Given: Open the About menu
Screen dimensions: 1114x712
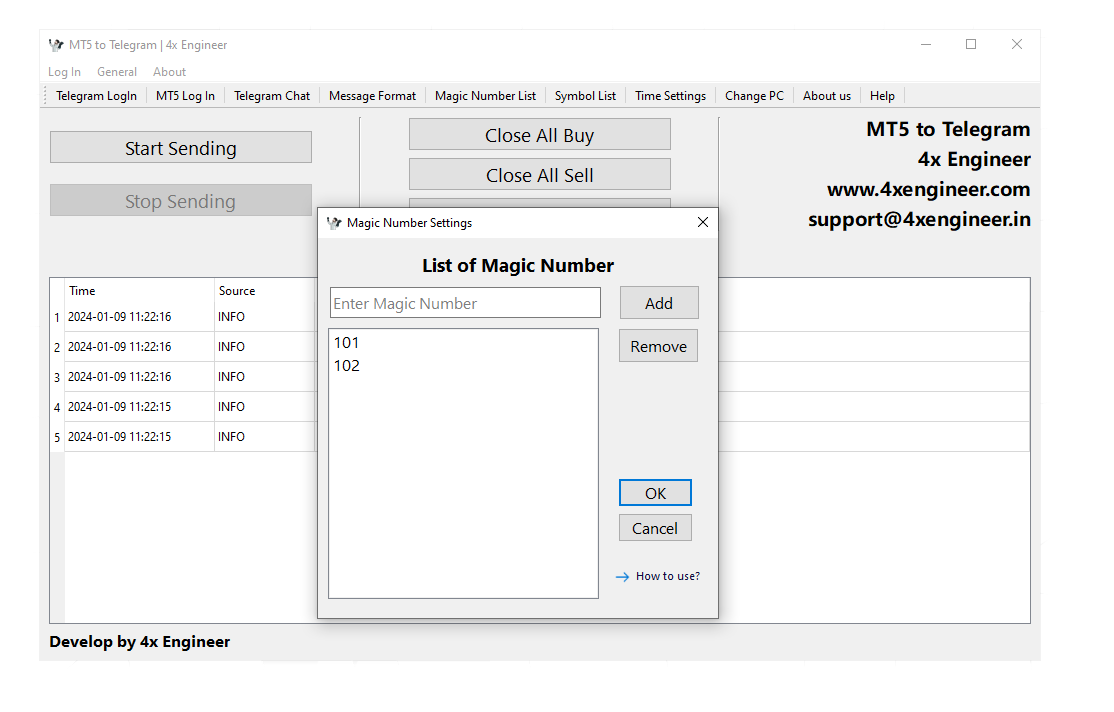Looking at the screenshot, I should 169,72.
